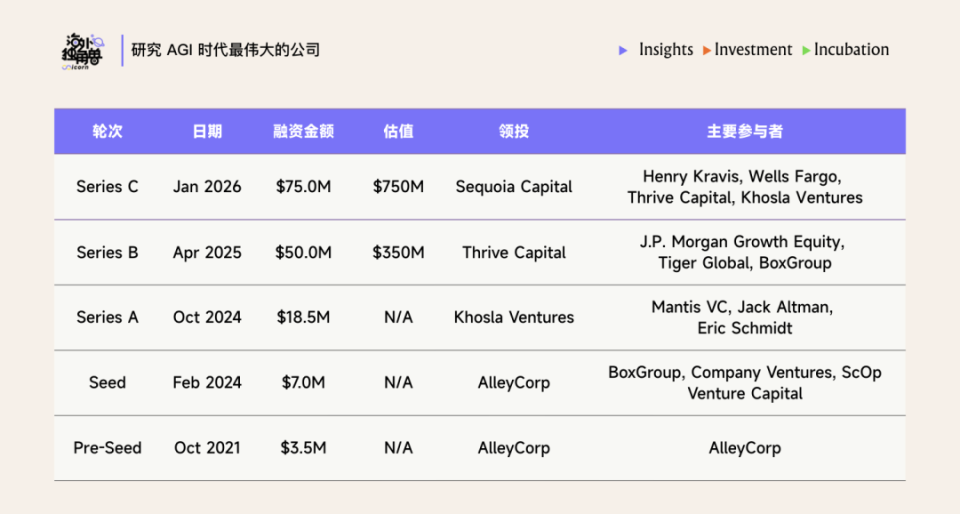Click the unicorn logo in the header

83,51
